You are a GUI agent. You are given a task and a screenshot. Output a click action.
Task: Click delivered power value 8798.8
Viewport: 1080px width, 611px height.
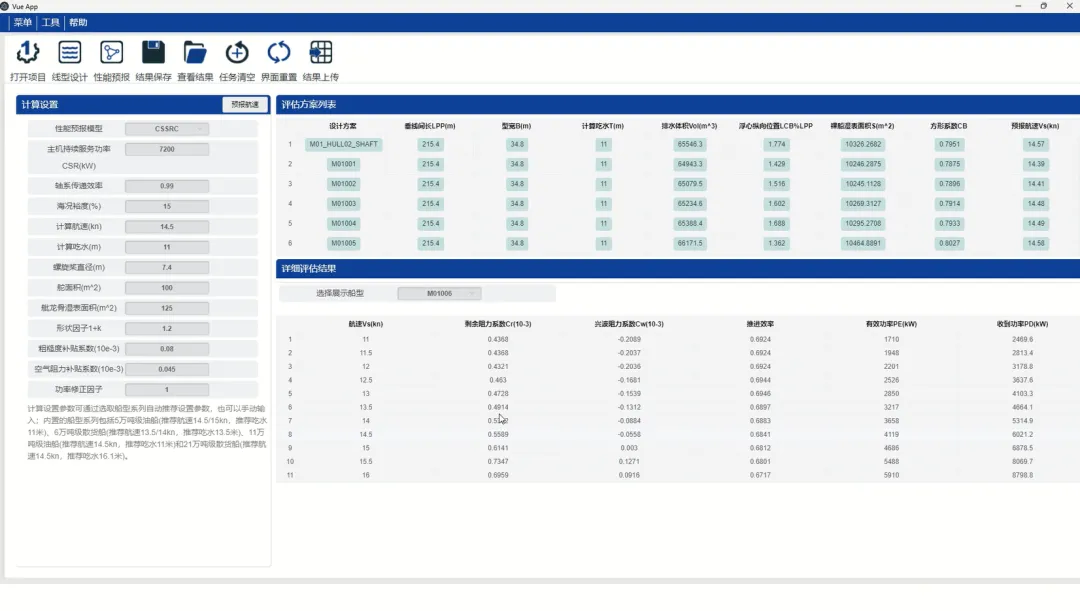(x=1022, y=475)
